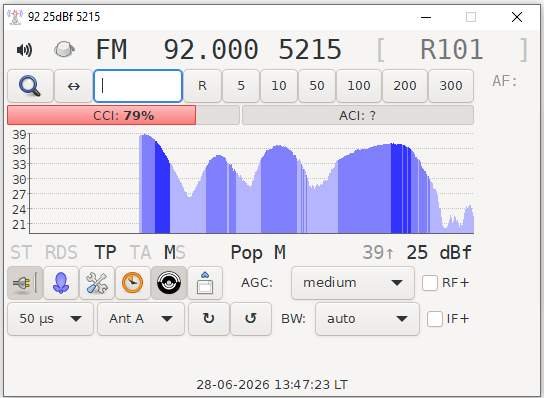Rotate antenna clockwise button
This screenshot has width=544, height=398.
click(x=209, y=319)
